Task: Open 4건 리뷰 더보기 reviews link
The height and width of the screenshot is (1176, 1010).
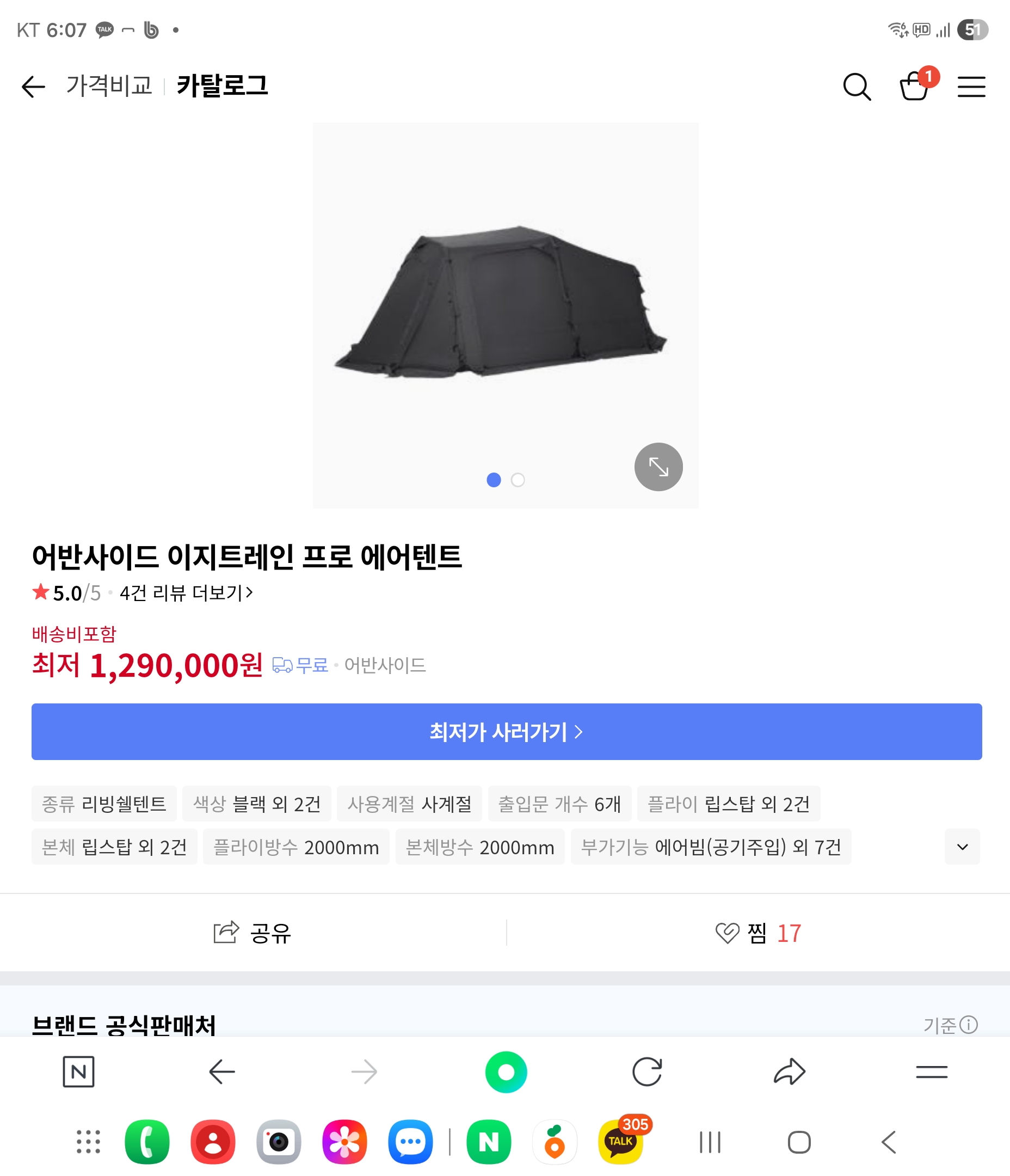Action: [186, 593]
